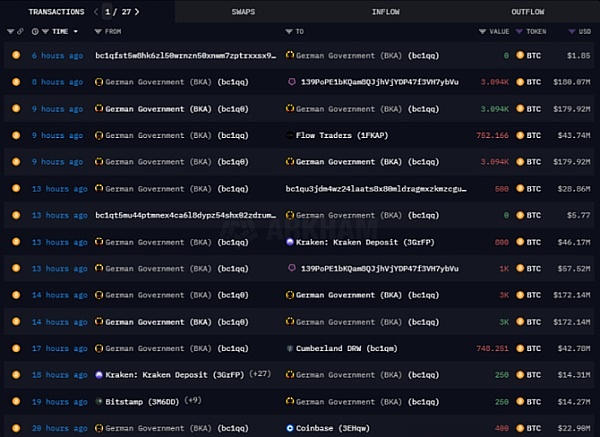Click the Coinbase logo in the last row
This screenshot has width=600, height=437.
click(290, 428)
